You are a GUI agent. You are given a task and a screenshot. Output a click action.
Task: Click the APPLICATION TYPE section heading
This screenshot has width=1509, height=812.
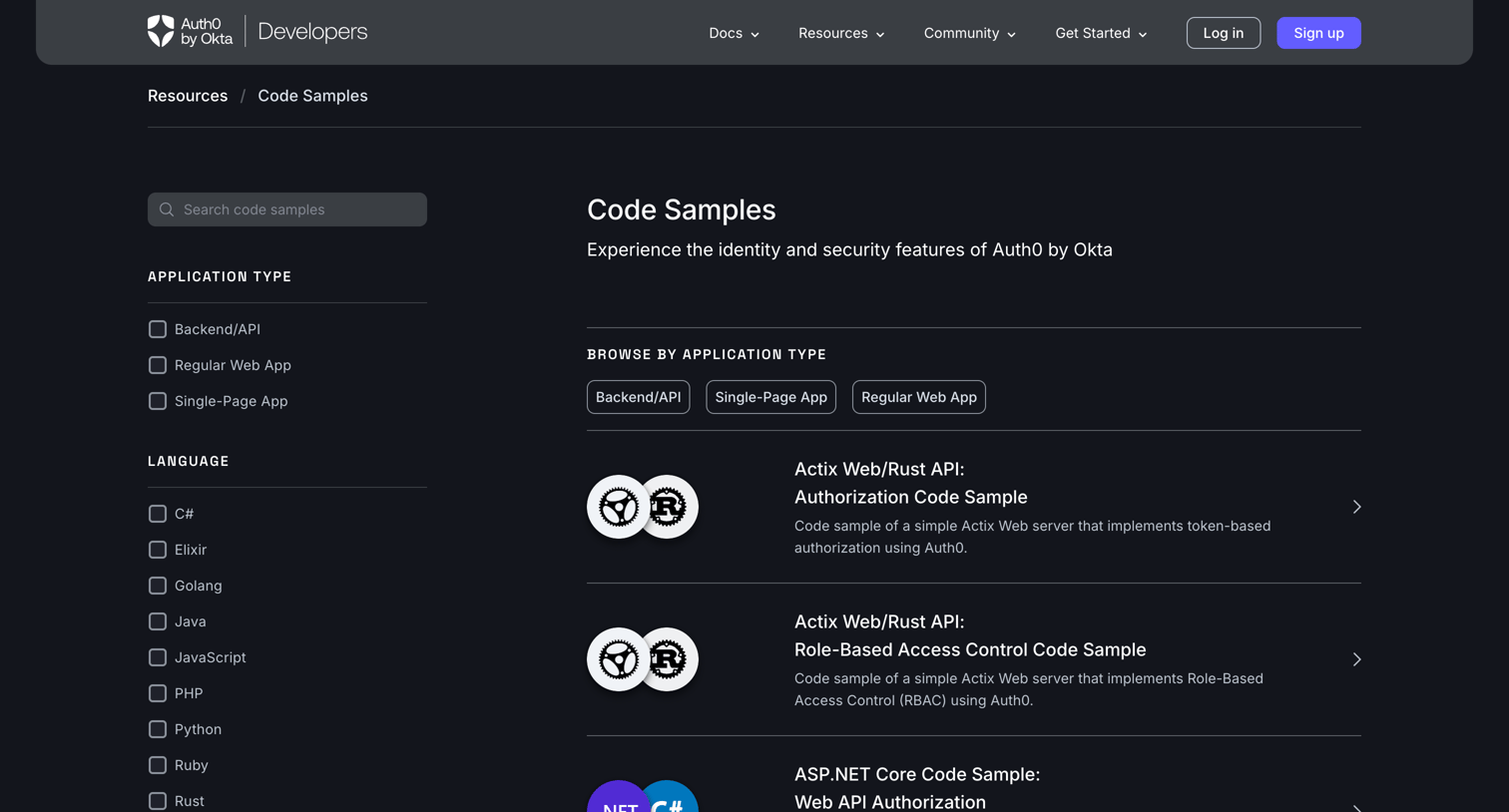coord(220,277)
